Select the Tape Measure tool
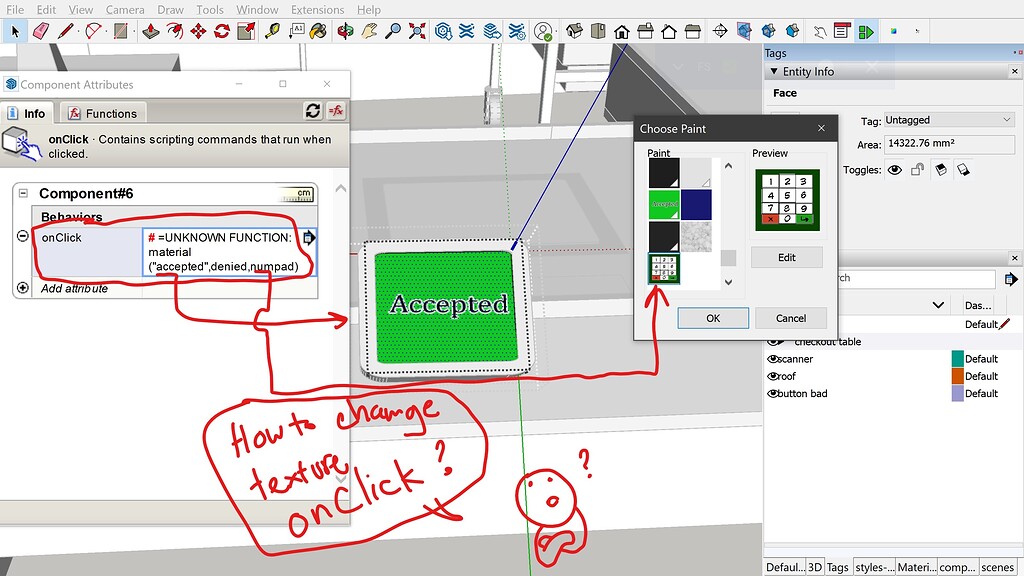 point(272,30)
